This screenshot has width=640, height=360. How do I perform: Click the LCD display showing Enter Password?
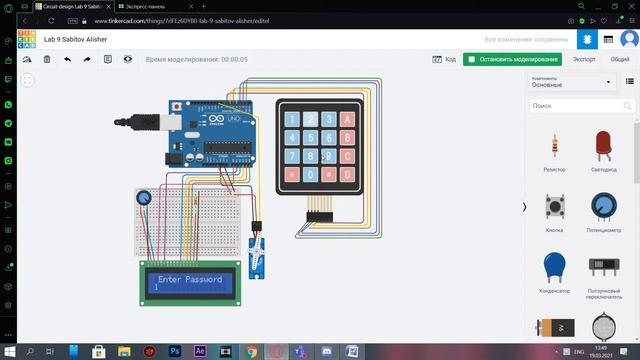[190, 283]
